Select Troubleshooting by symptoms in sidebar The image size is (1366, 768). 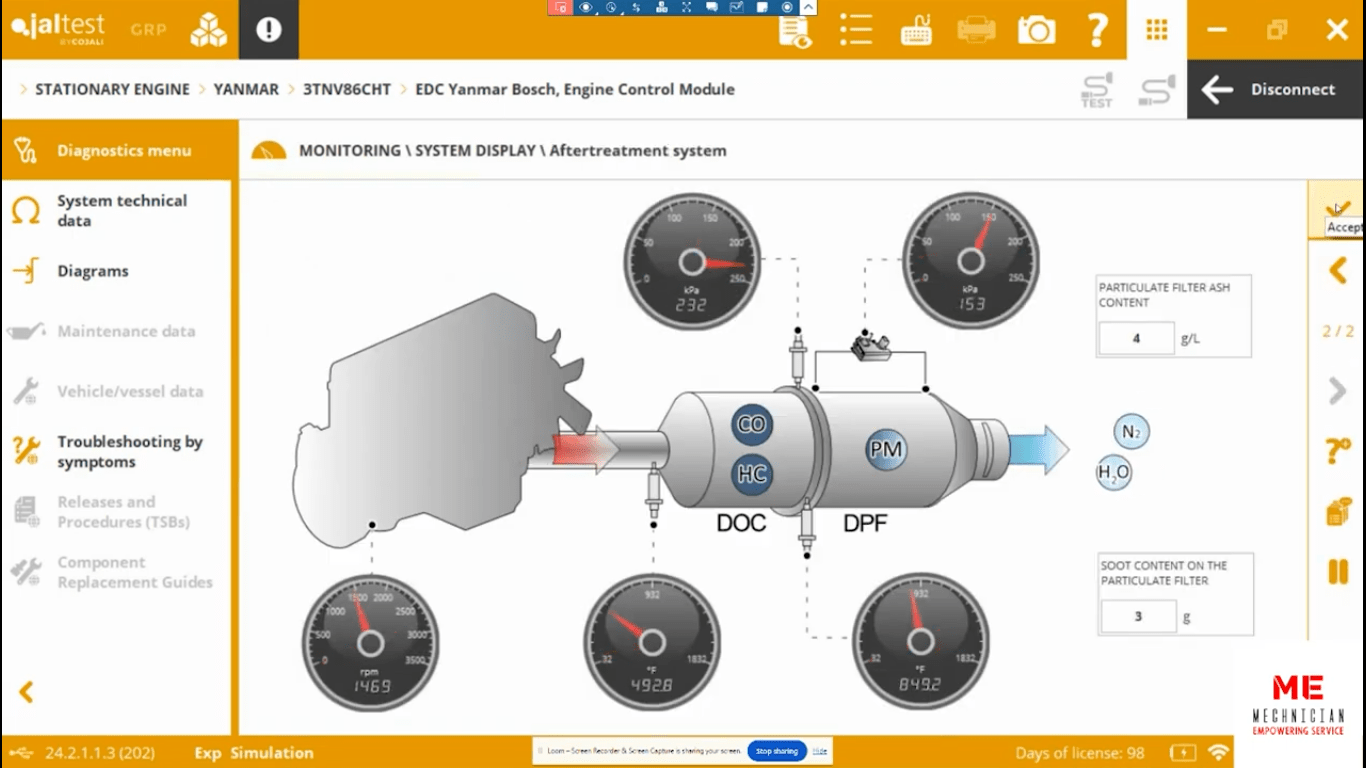(x=130, y=451)
